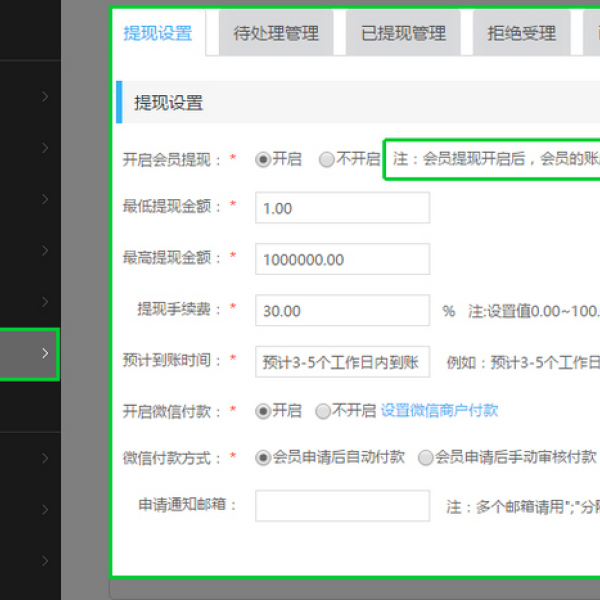Expand first sidebar item below the divider line
The image size is (600, 600).
click(45, 459)
